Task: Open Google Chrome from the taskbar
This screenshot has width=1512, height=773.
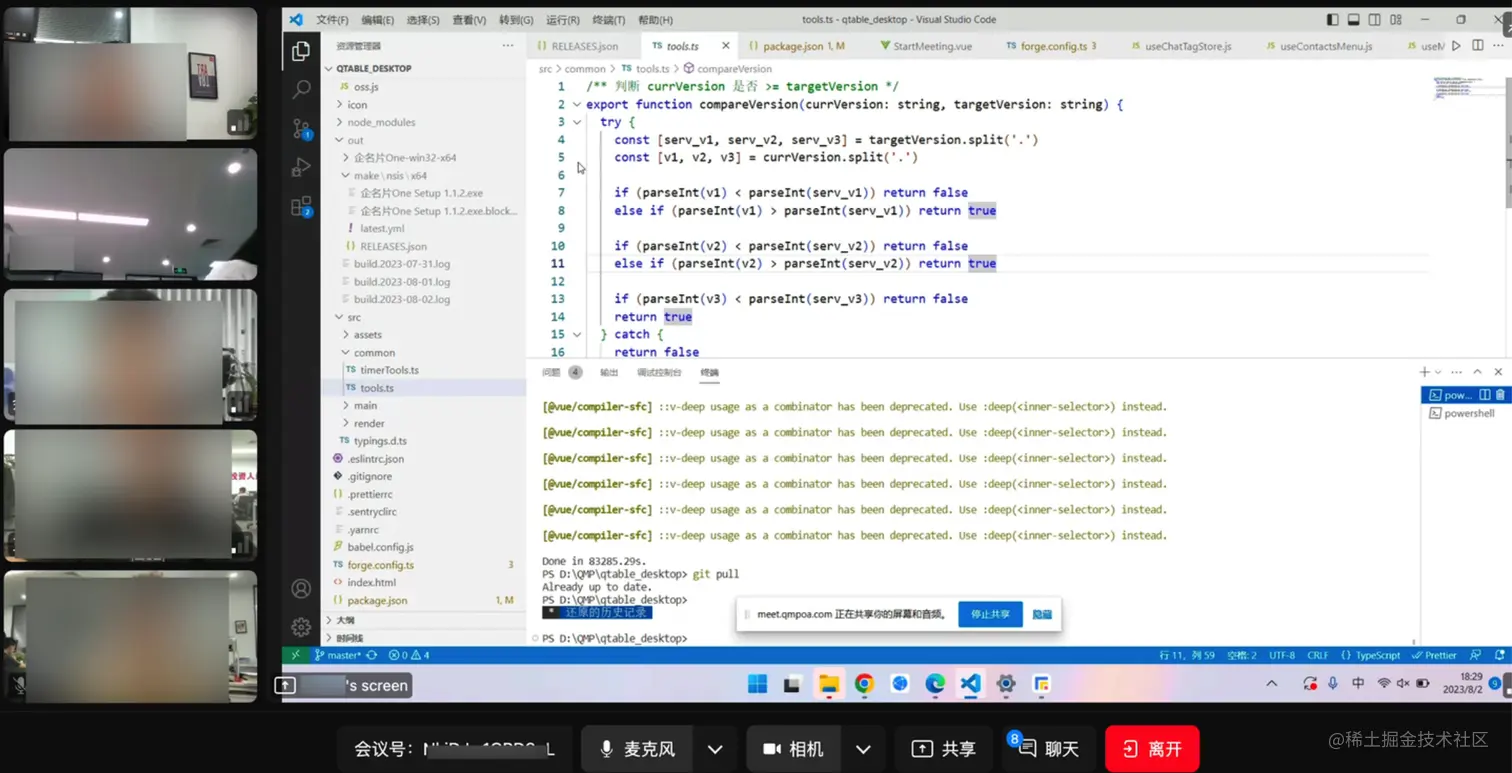Action: pyautogui.click(x=864, y=684)
